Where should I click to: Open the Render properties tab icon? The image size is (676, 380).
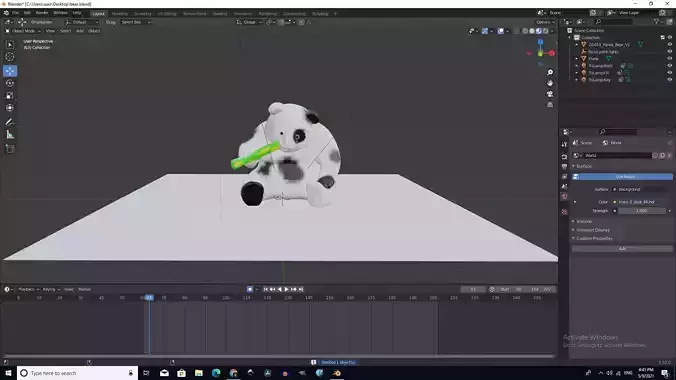[564, 156]
